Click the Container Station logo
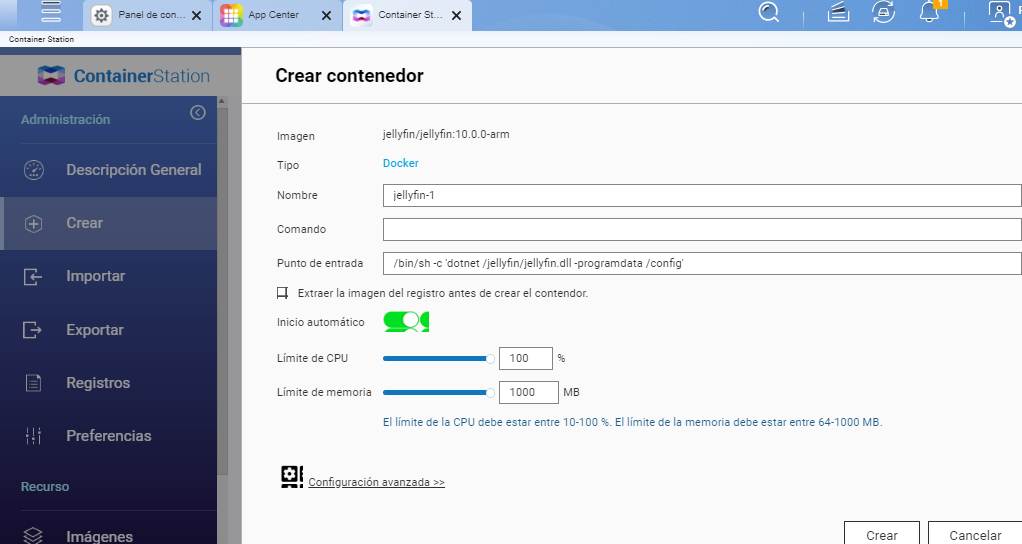 123,75
